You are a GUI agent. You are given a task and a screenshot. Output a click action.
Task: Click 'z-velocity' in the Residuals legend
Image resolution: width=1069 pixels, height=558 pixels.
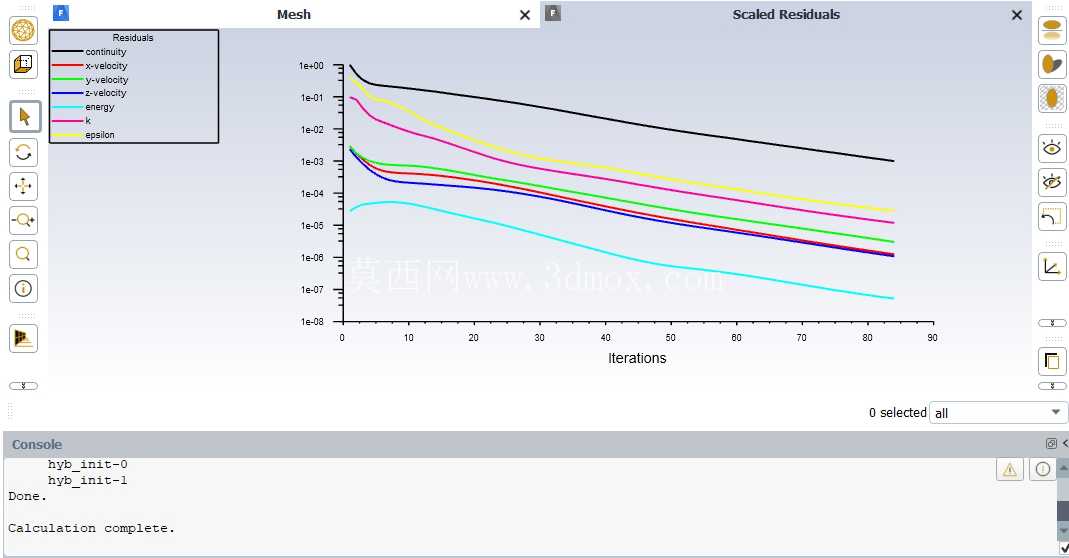(x=106, y=93)
